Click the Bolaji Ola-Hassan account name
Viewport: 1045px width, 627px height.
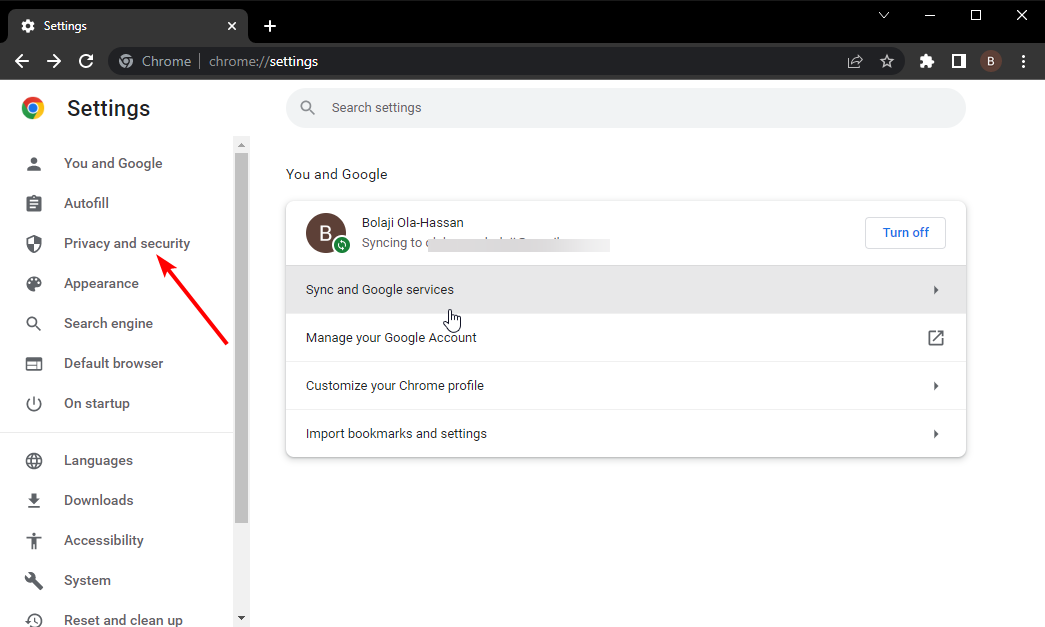(413, 223)
